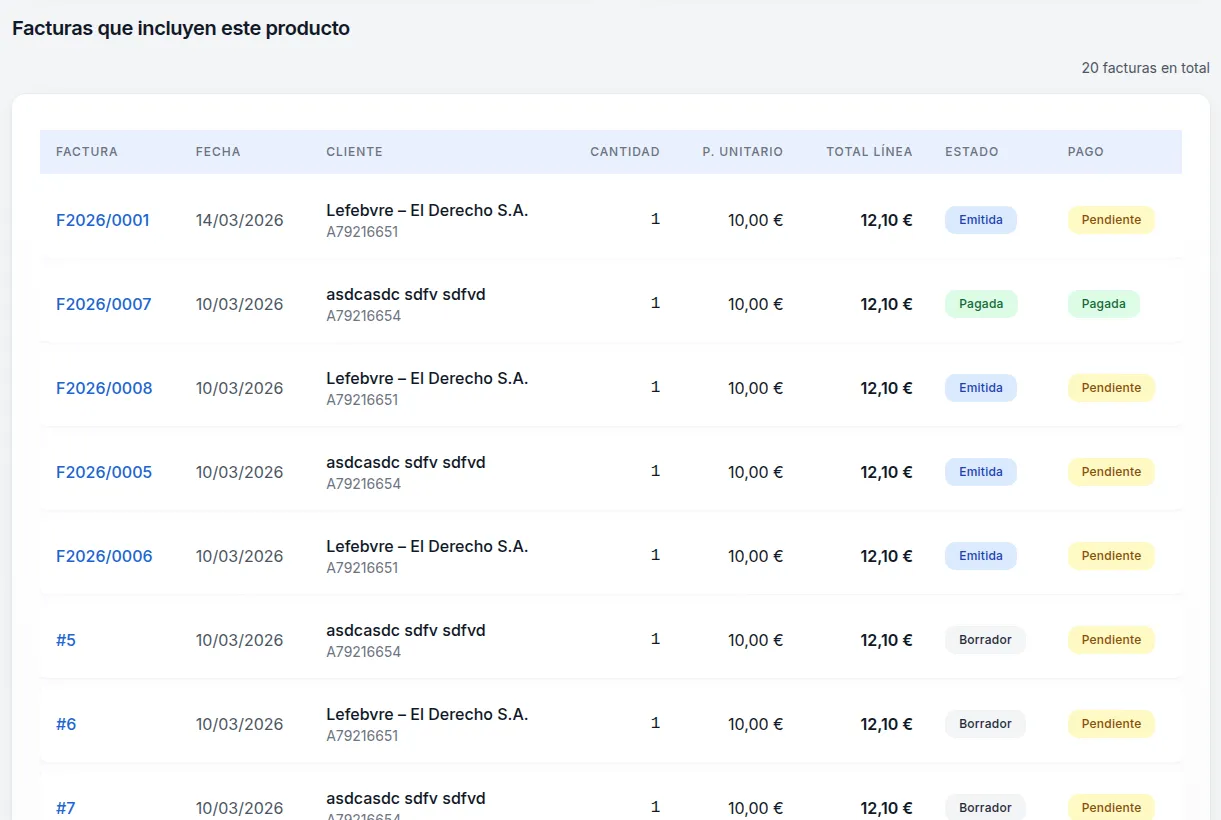Open invoice F2026/0001
This screenshot has width=1221, height=820.
point(103,220)
